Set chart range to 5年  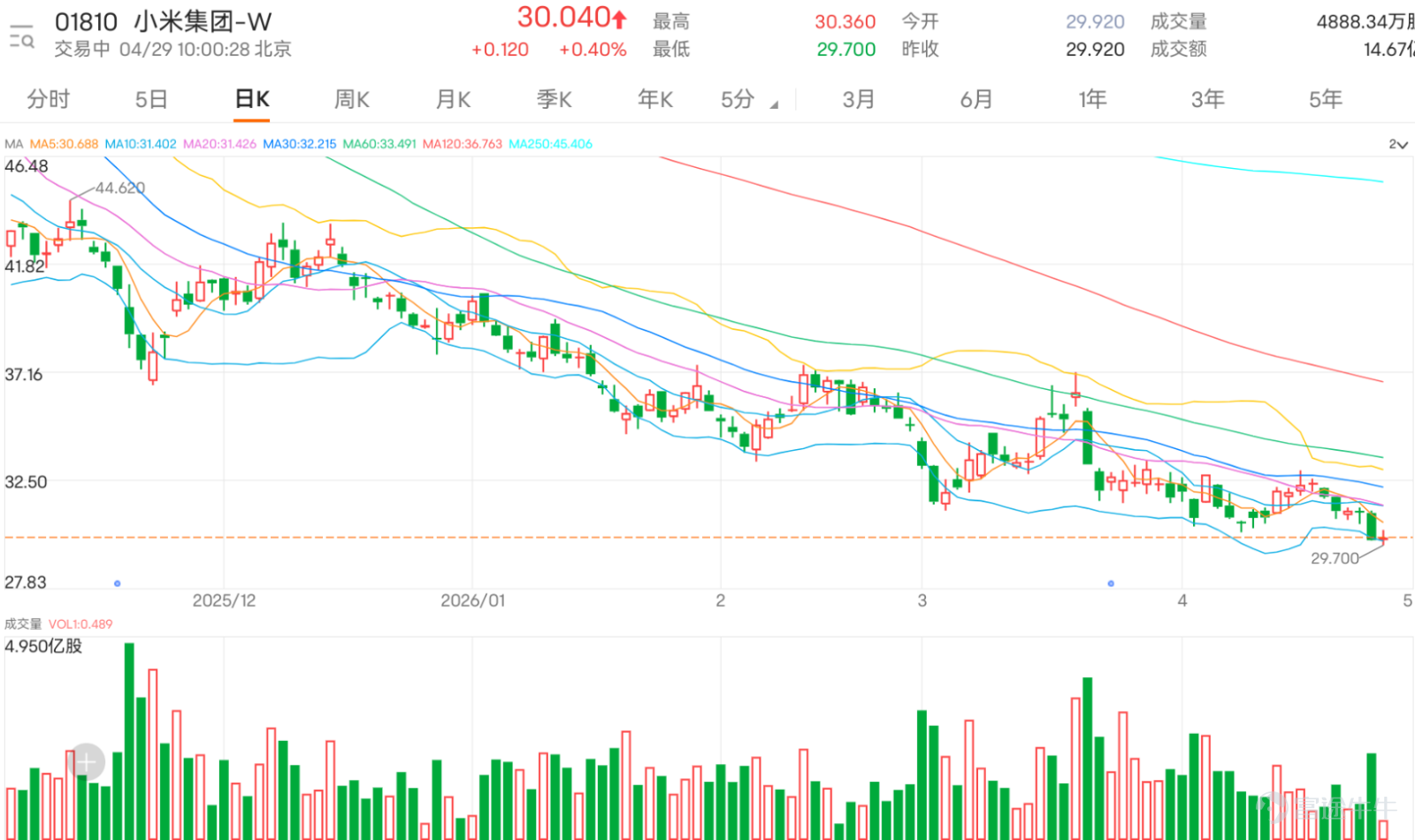tap(1326, 99)
